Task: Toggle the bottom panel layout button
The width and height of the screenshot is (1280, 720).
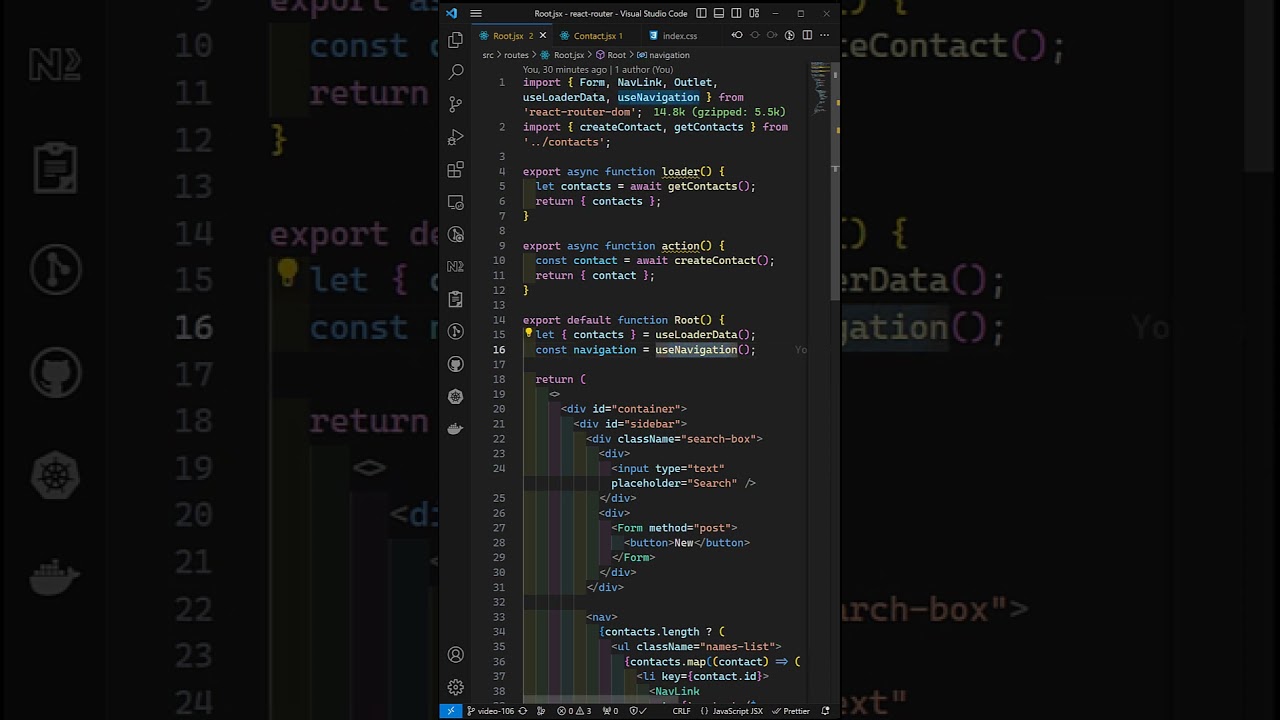Action: pos(719,13)
